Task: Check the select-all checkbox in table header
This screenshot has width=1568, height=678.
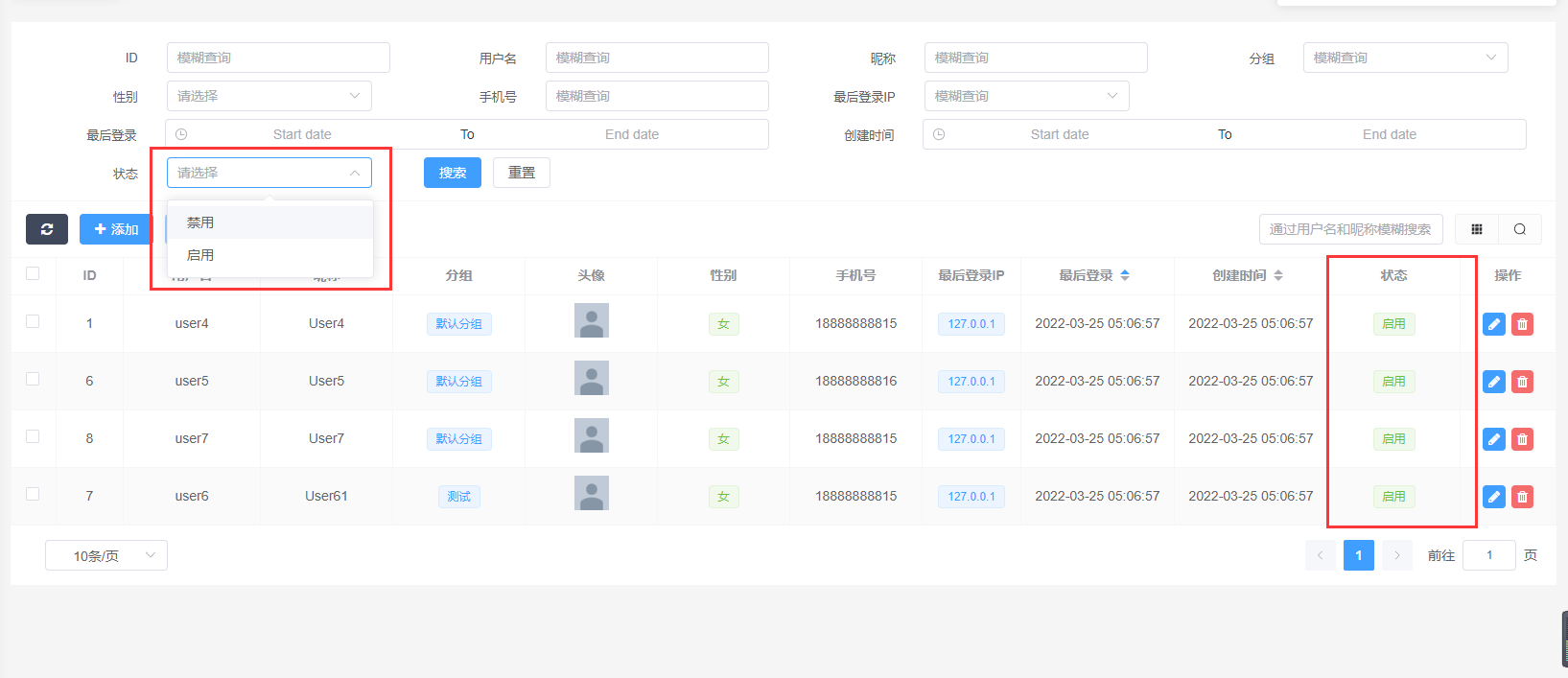Action: pos(33,273)
